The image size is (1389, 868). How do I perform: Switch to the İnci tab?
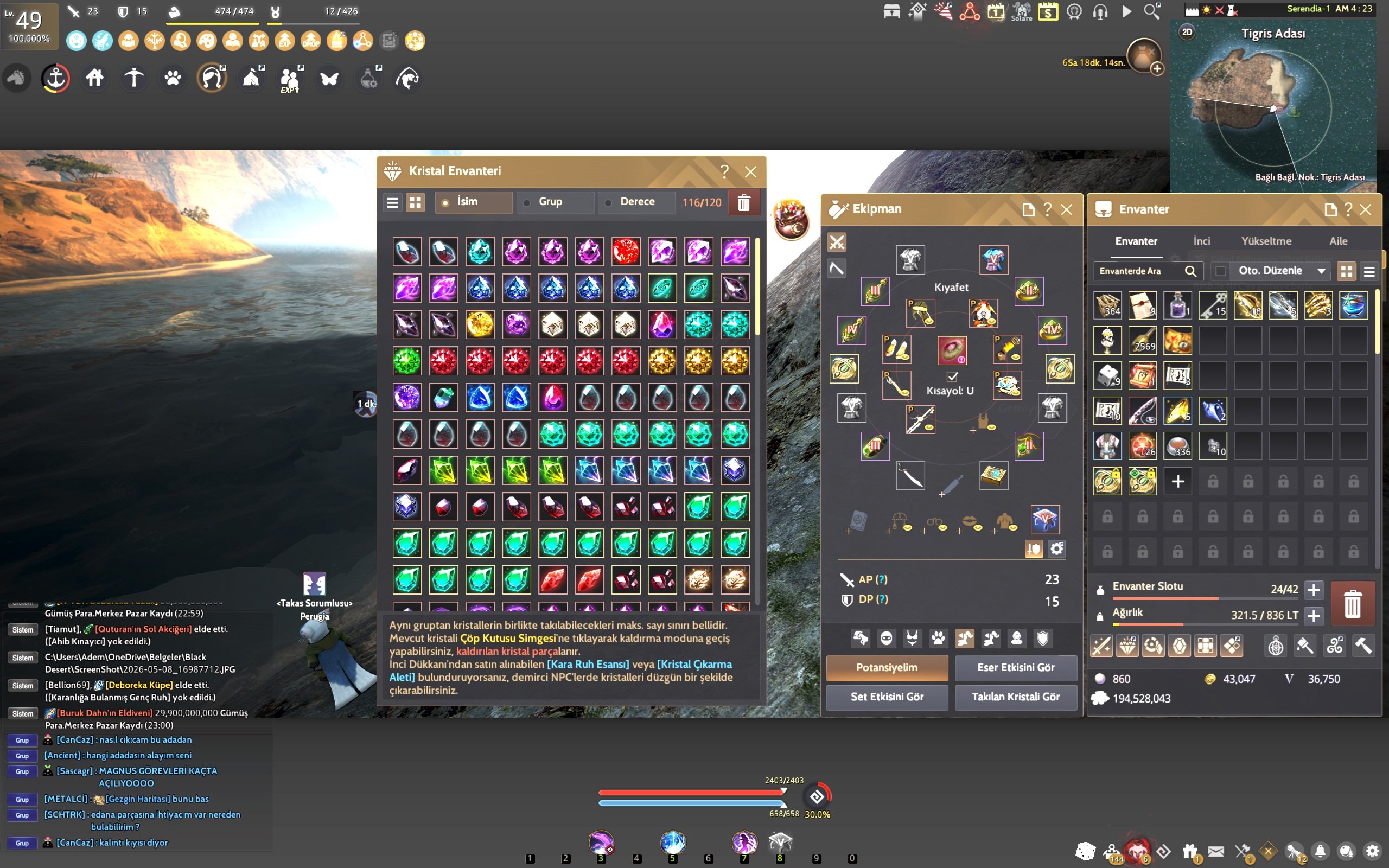tap(1202, 242)
